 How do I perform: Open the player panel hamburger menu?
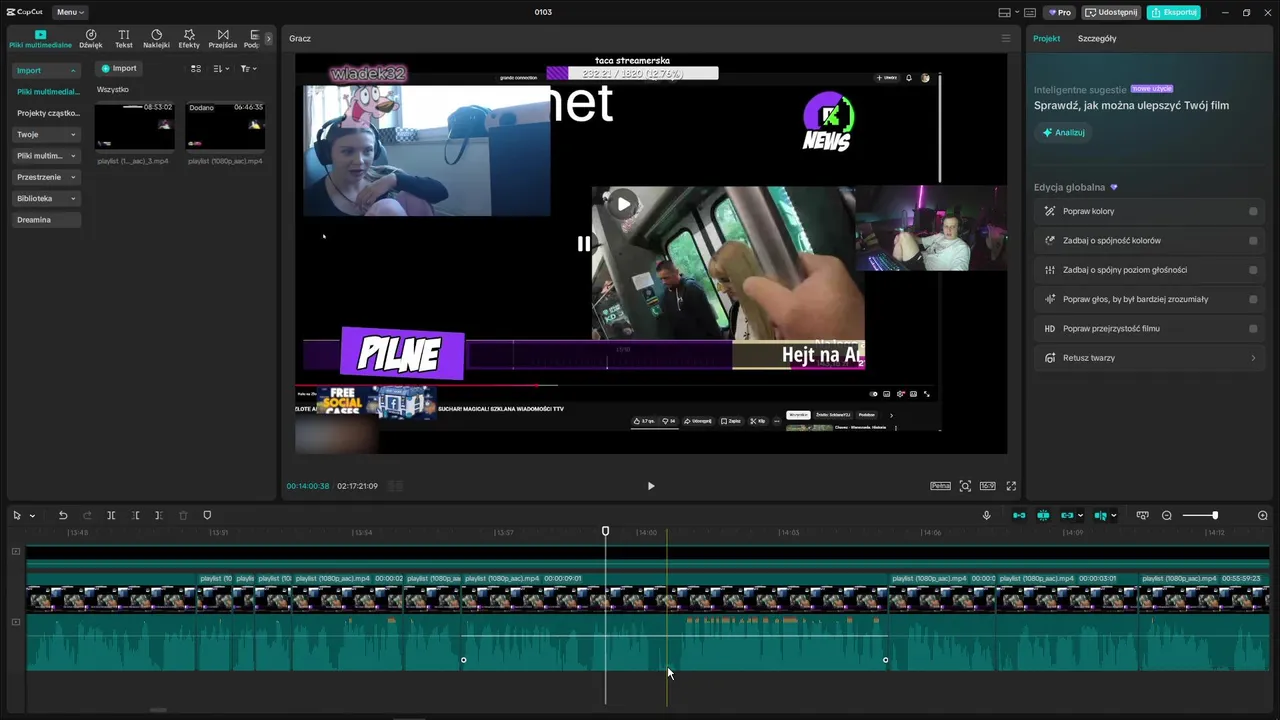point(1006,38)
